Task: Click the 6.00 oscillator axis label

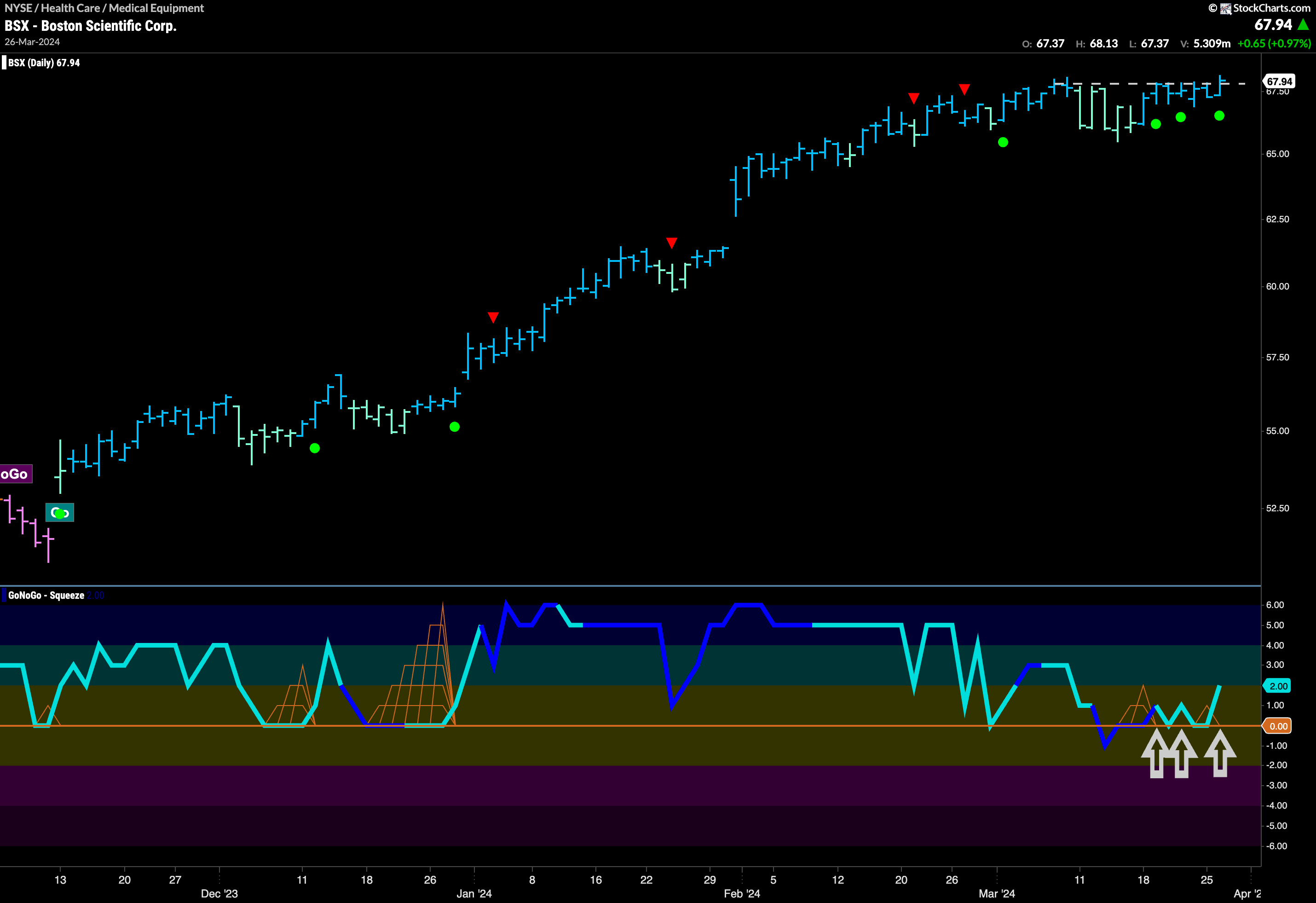Action: 1275,605
